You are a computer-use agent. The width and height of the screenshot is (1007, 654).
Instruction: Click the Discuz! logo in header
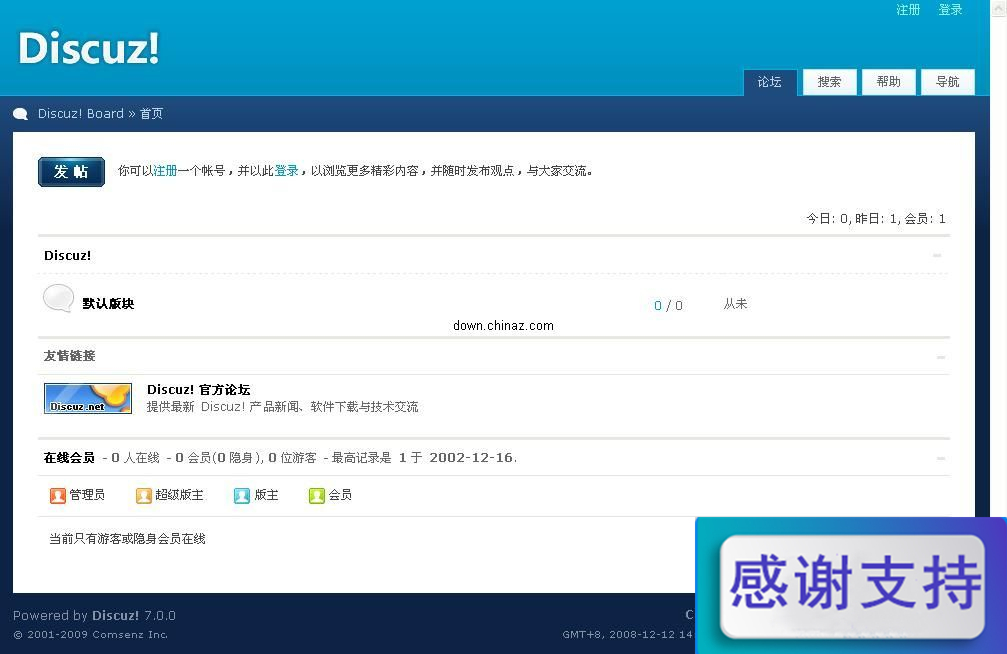click(89, 48)
